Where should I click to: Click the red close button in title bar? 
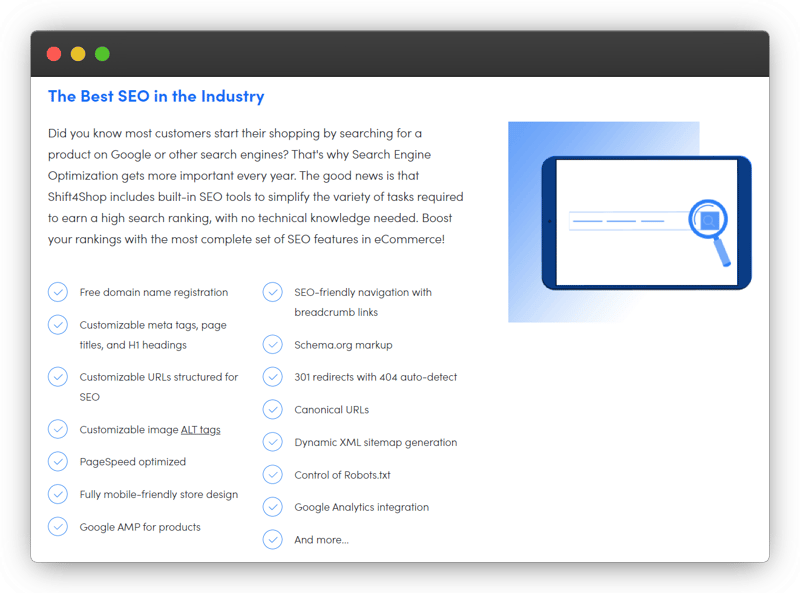(x=54, y=54)
